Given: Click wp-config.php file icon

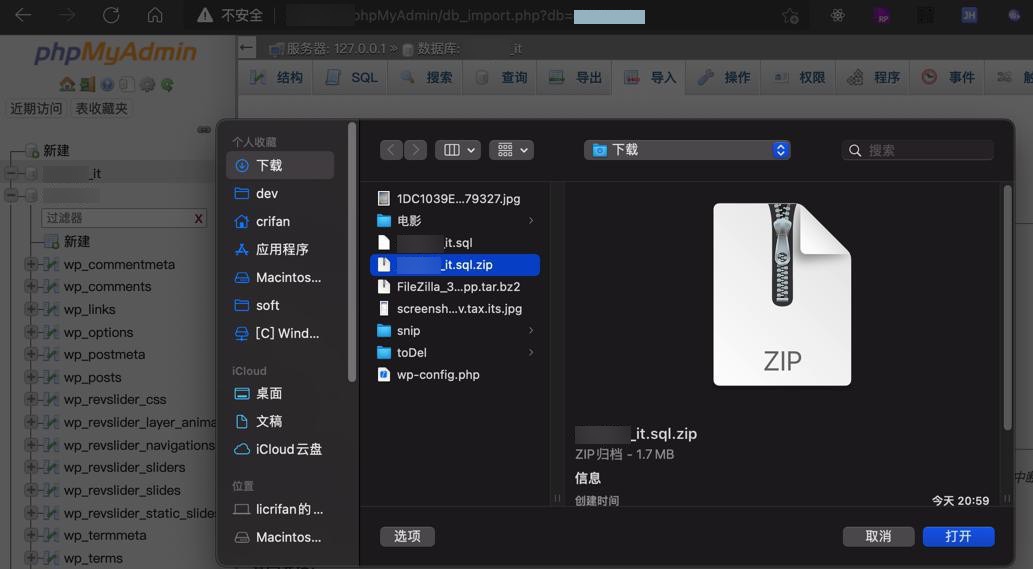Looking at the screenshot, I should 383,375.
